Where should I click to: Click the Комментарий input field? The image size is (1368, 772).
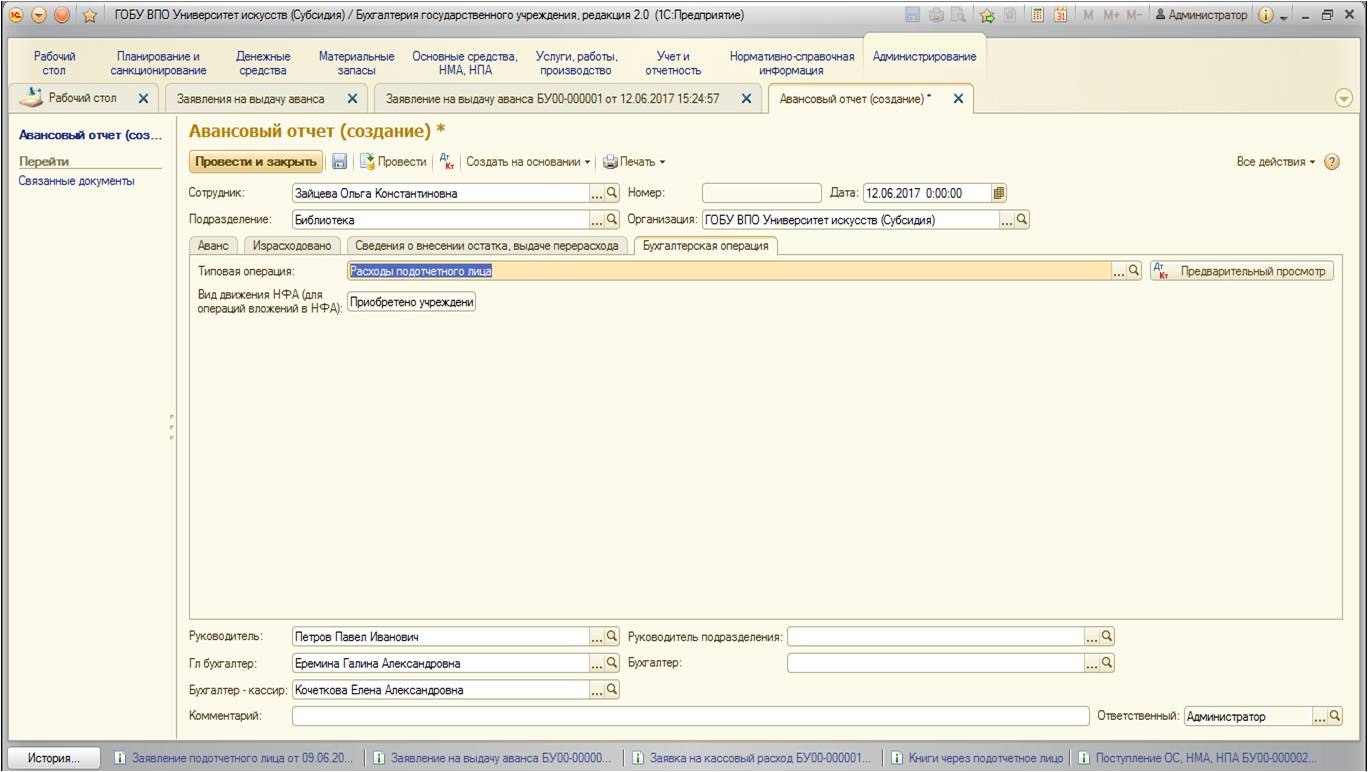point(690,716)
